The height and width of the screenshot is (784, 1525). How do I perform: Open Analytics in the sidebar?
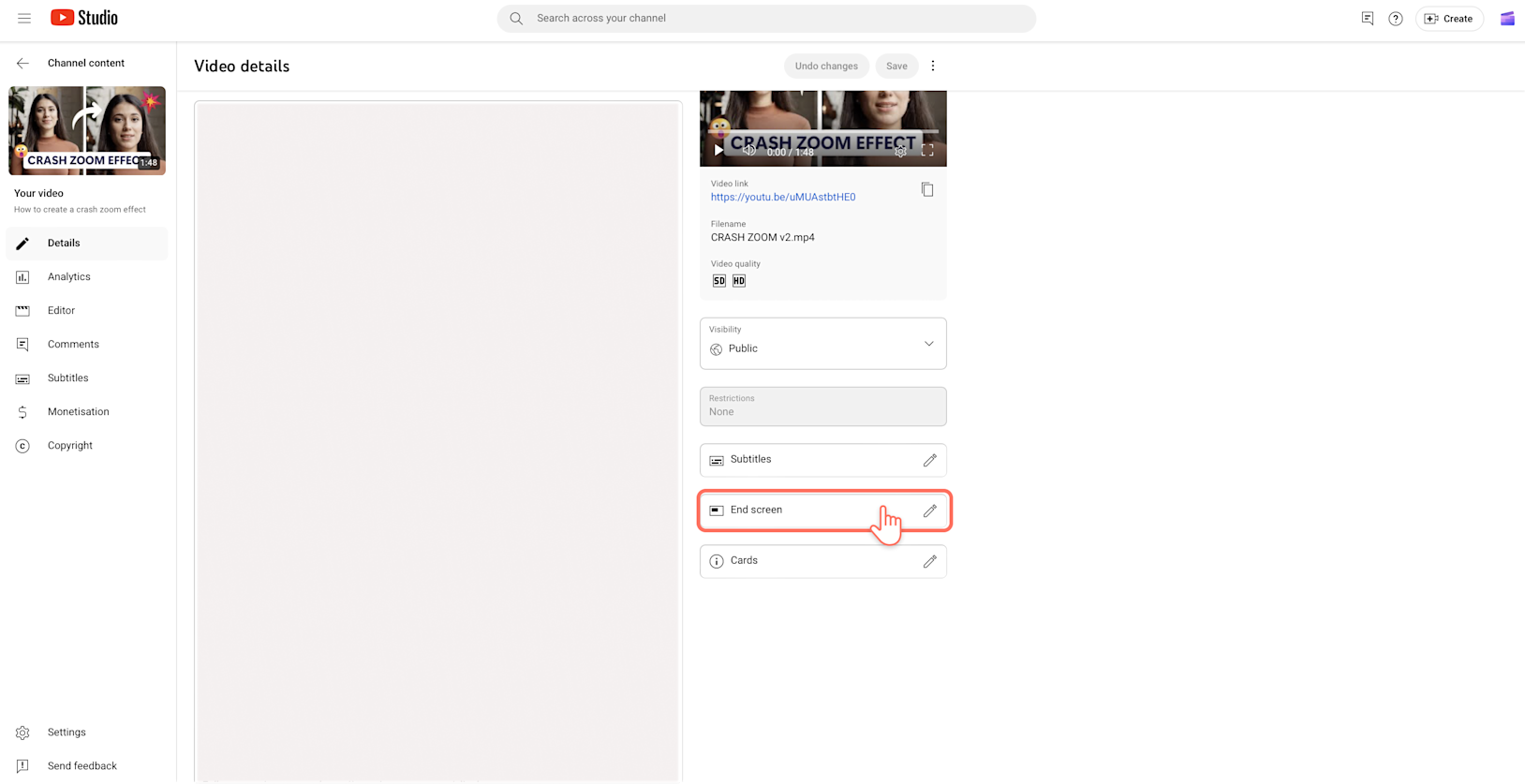(x=87, y=277)
